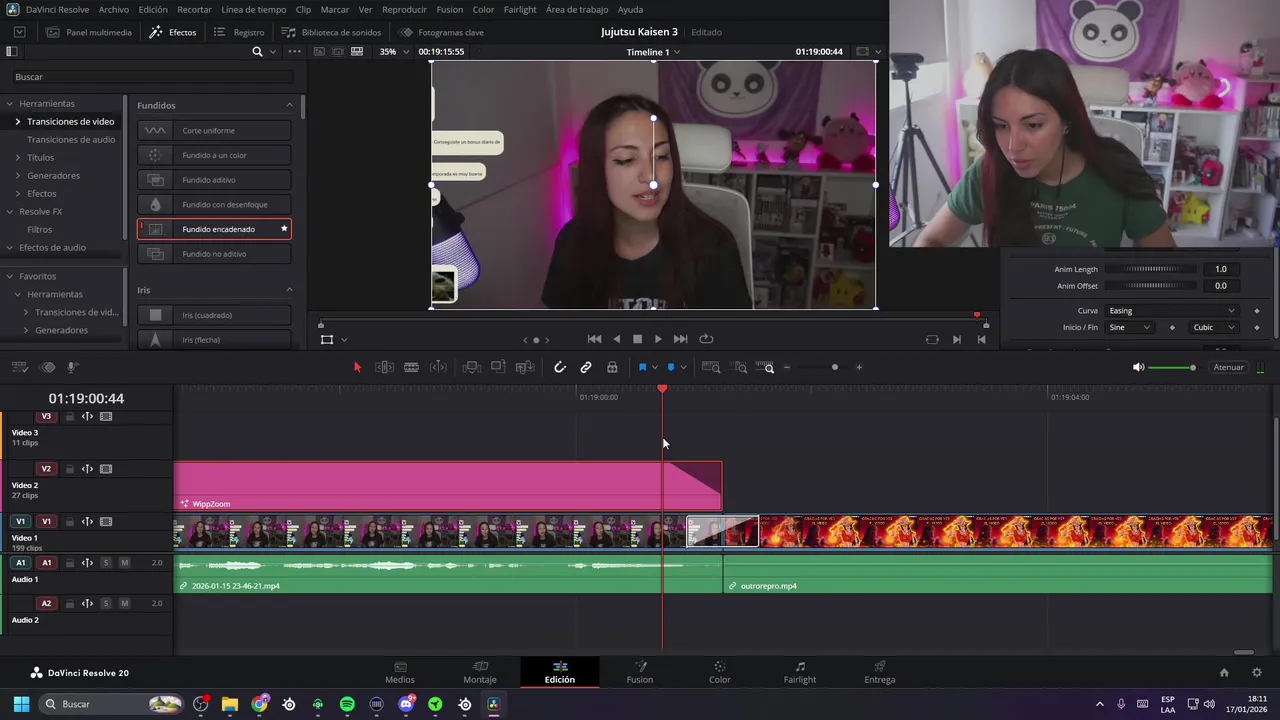Viewport: 1280px width, 720px height.
Task: Jump to the last frame
Action: tap(680, 339)
